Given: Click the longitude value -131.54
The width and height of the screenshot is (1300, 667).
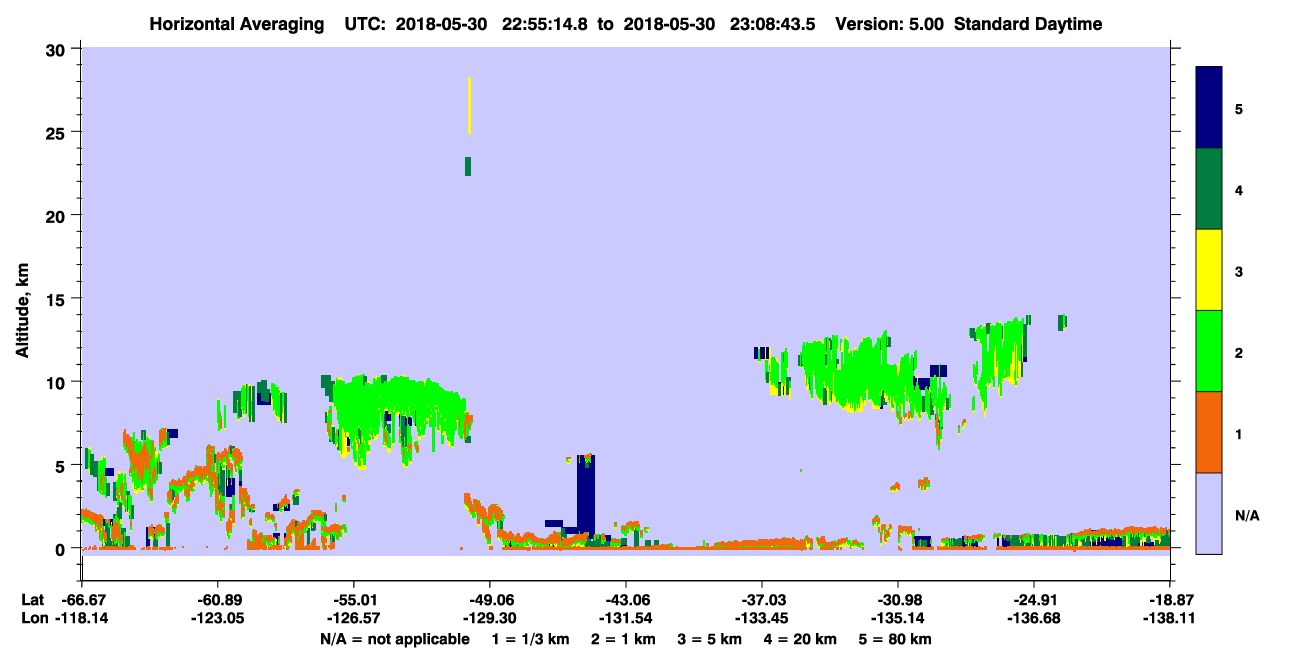Looking at the screenshot, I should click(625, 618).
